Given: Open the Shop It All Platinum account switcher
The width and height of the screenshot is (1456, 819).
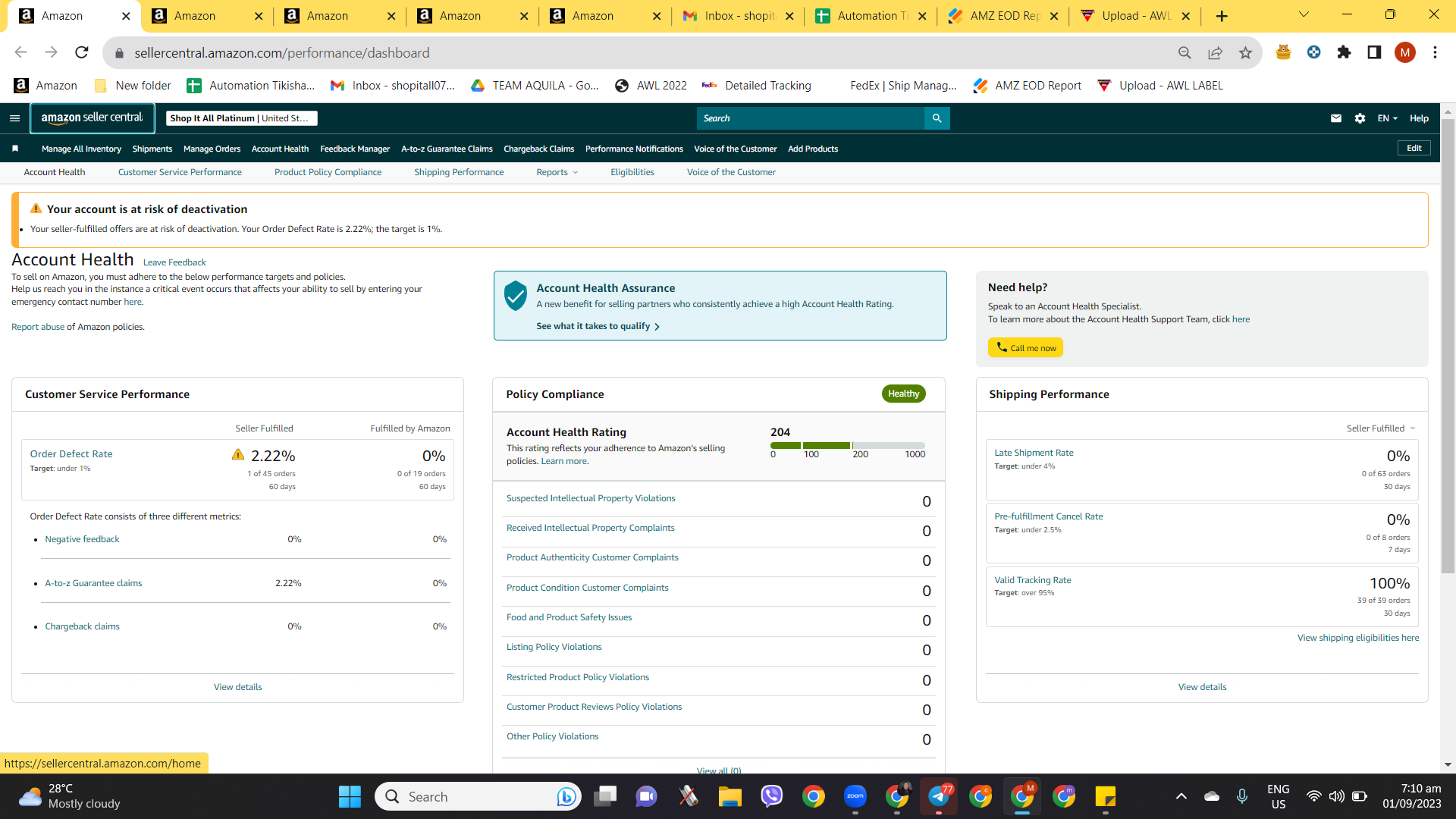Looking at the screenshot, I should point(242,118).
